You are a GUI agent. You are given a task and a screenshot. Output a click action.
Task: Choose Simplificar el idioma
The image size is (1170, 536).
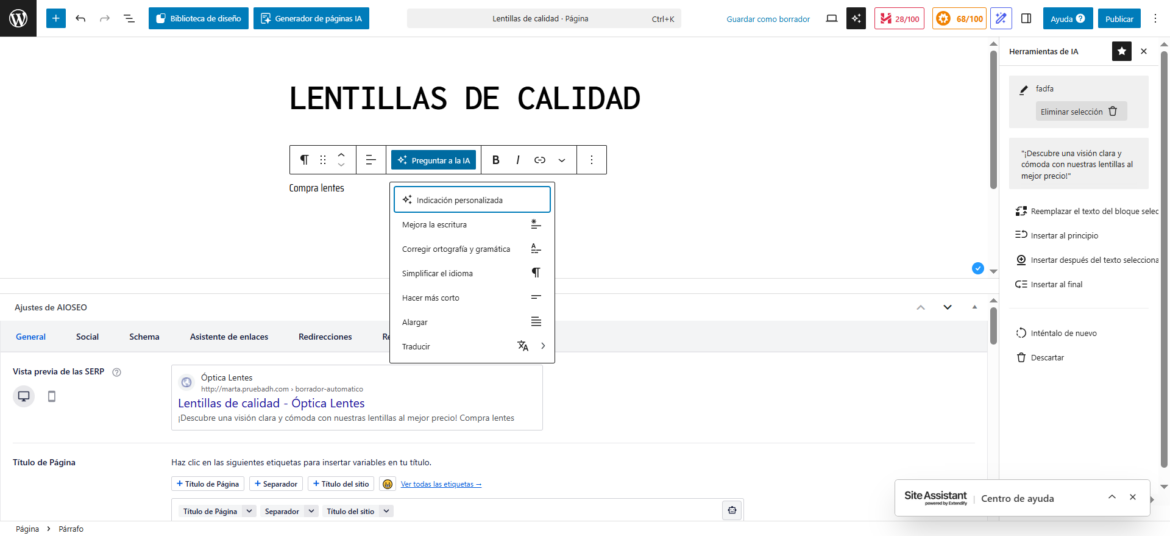472,273
